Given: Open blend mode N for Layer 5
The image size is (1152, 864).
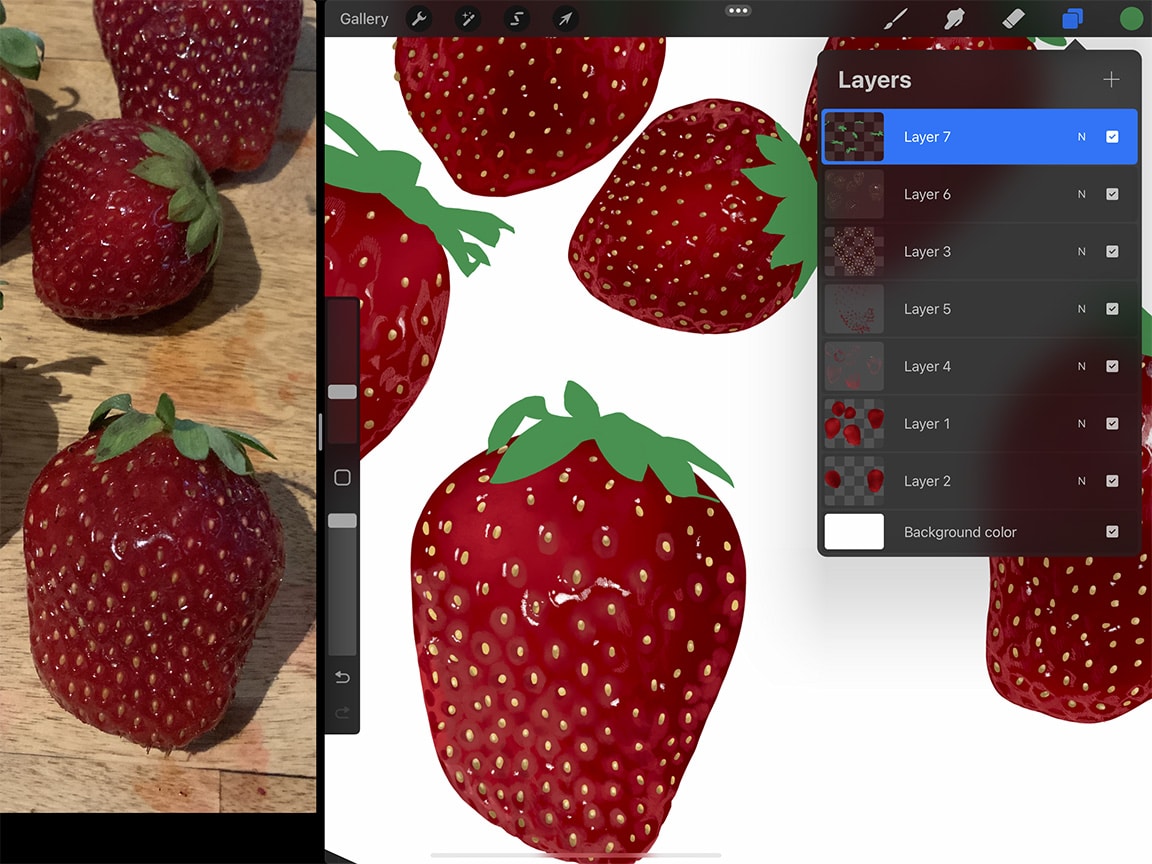Looking at the screenshot, I should pyautogui.click(x=1080, y=309).
